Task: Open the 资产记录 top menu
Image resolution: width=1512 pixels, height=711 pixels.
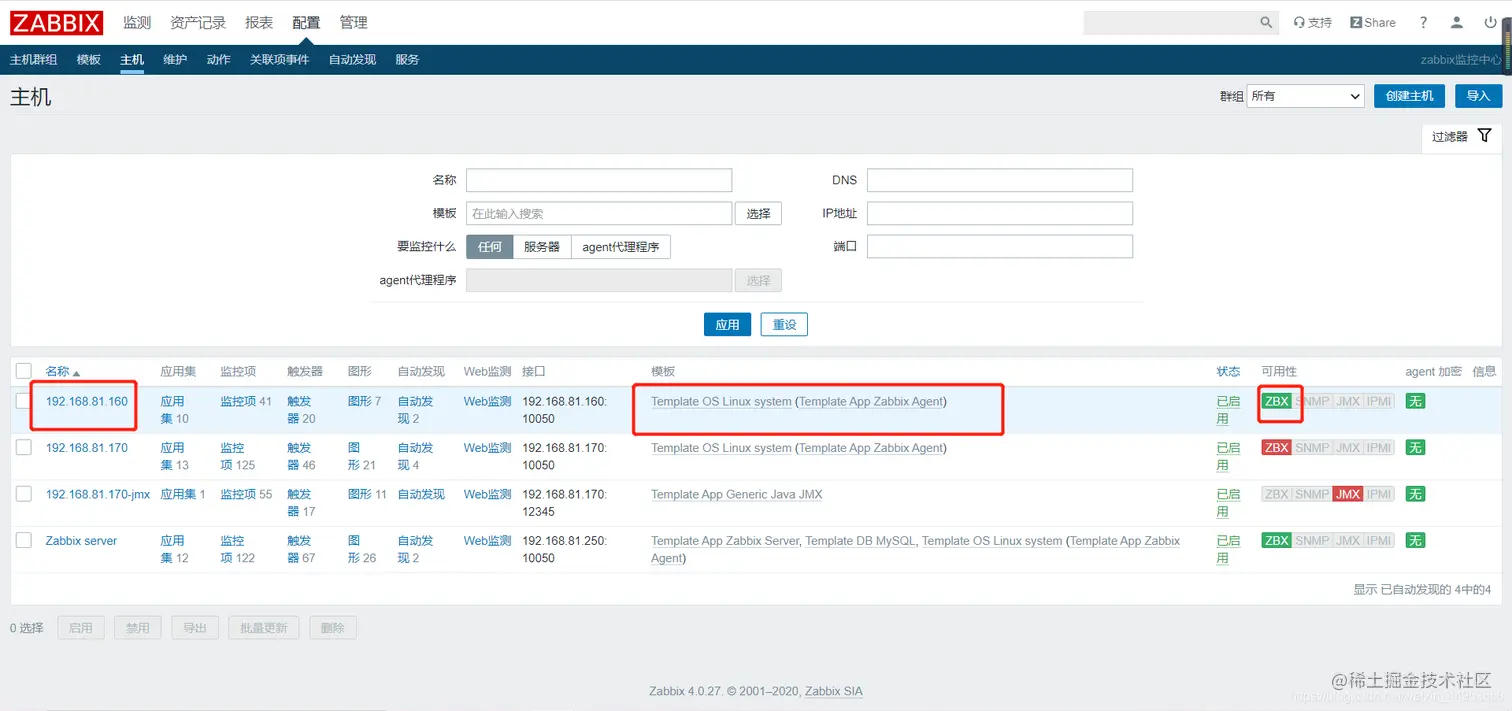Action: pyautogui.click(x=198, y=22)
